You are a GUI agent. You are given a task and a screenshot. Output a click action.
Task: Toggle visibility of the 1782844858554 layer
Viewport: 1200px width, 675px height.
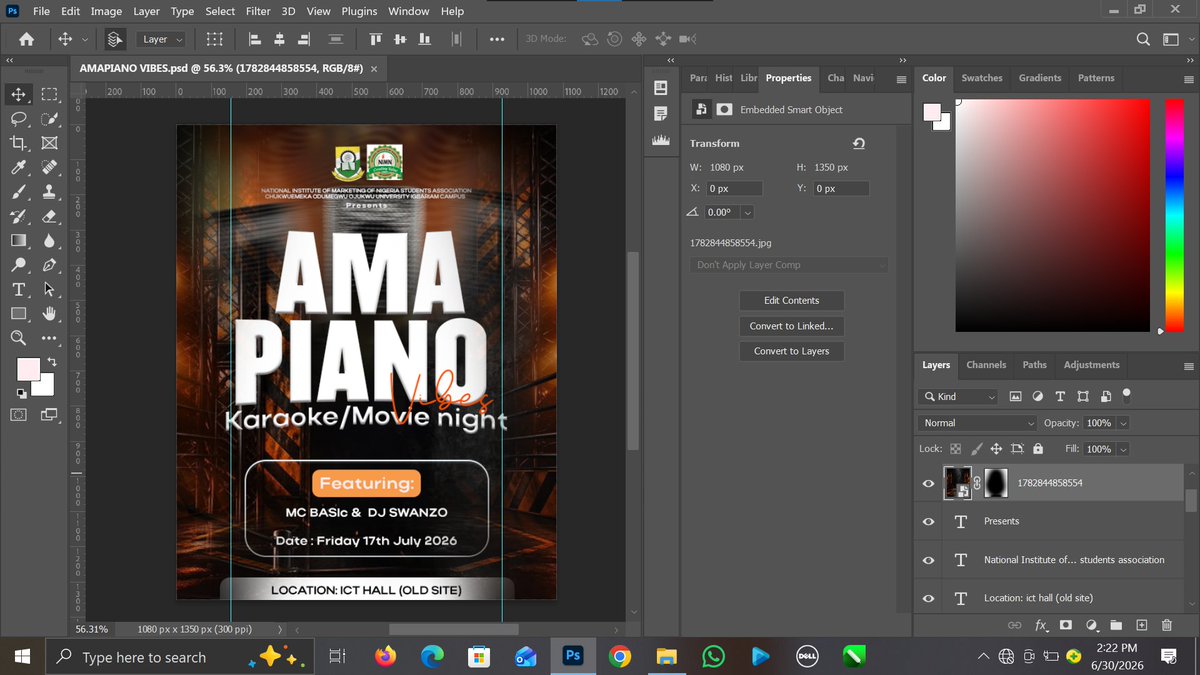tap(928, 483)
